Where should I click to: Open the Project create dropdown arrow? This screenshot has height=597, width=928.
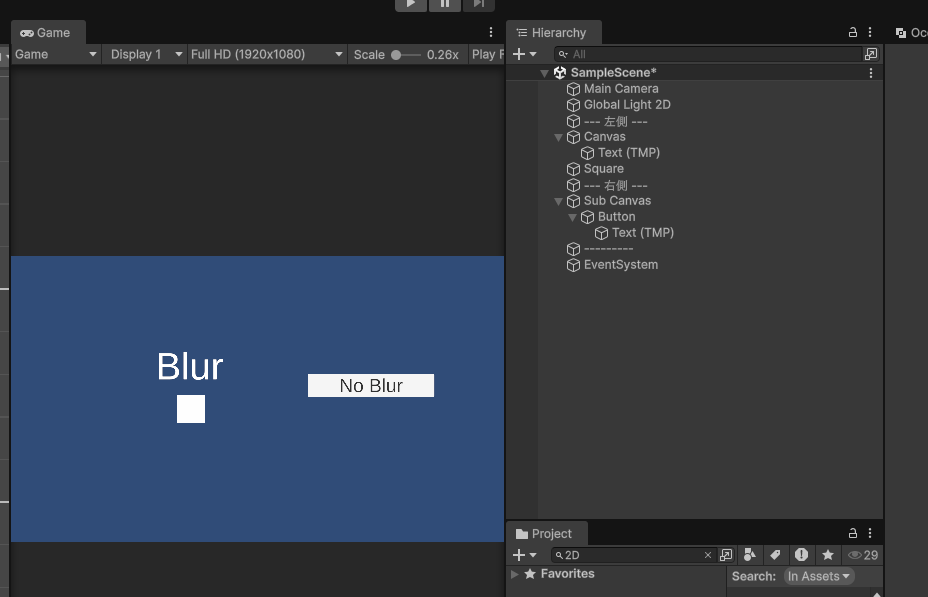coord(533,556)
